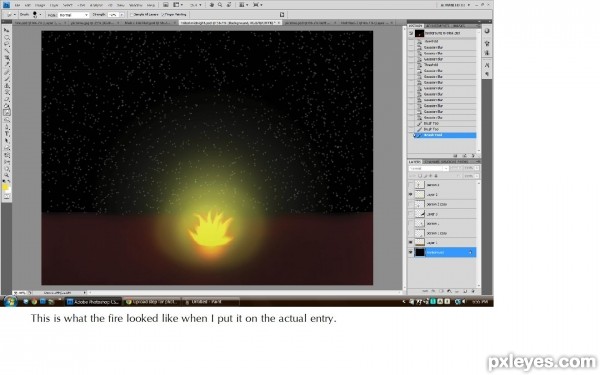The width and height of the screenshot is (600, 375).
Task: Delete layer using Layers panel trash icon
Action: tap(473, 292)
